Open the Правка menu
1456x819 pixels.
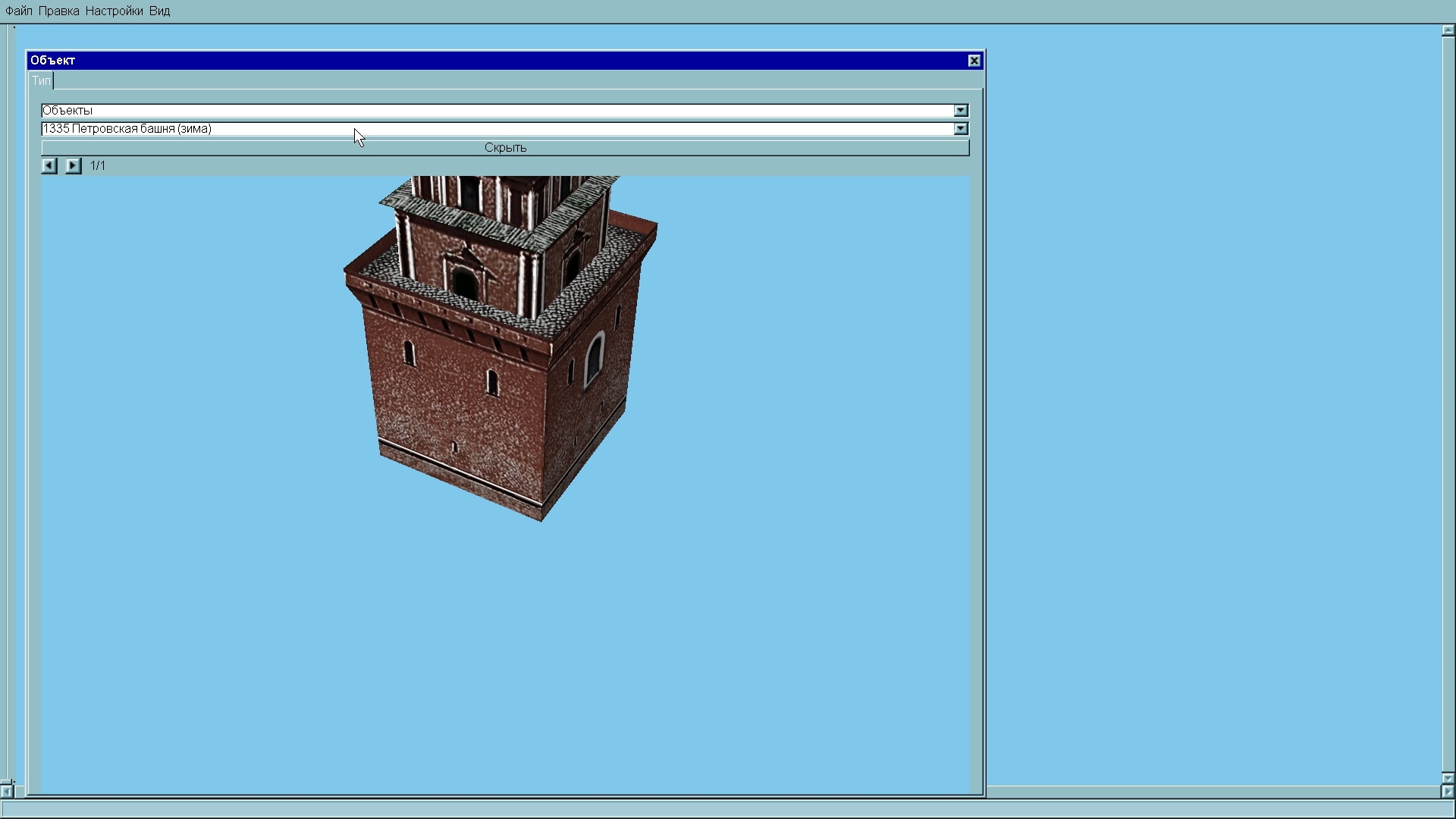click(x=58, y=11)
